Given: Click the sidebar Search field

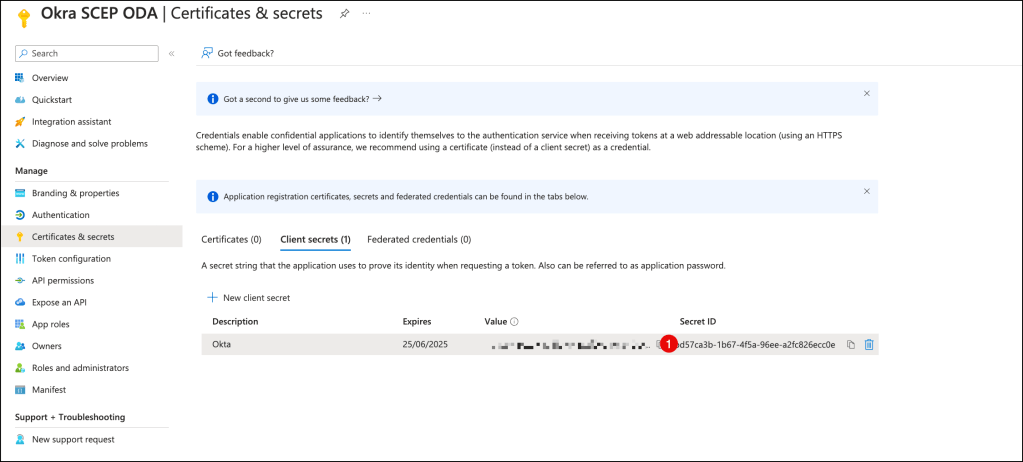Looking at the screenshot, I should click(87, 53).
